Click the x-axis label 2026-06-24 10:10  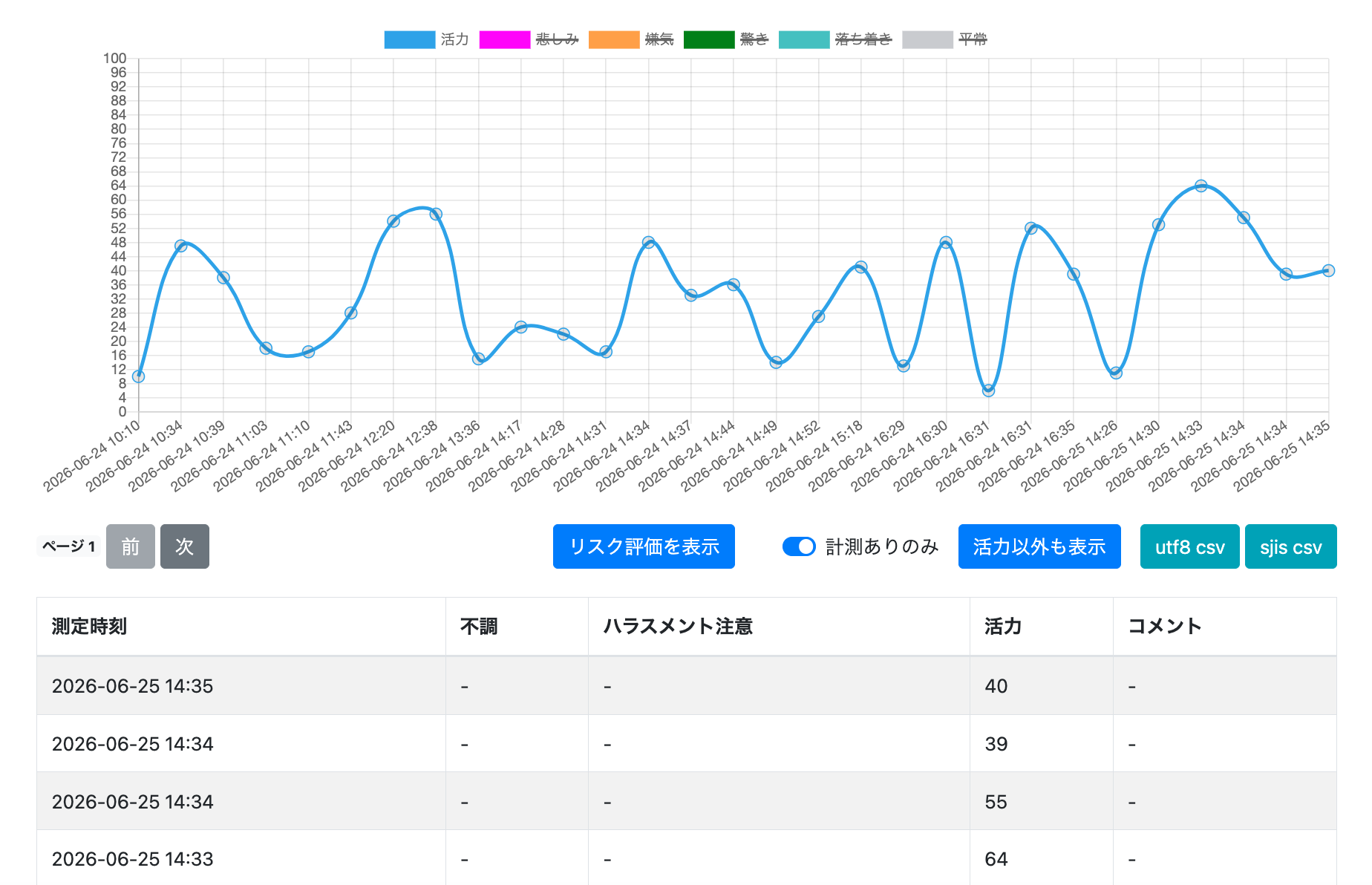(x=92, y=455)
